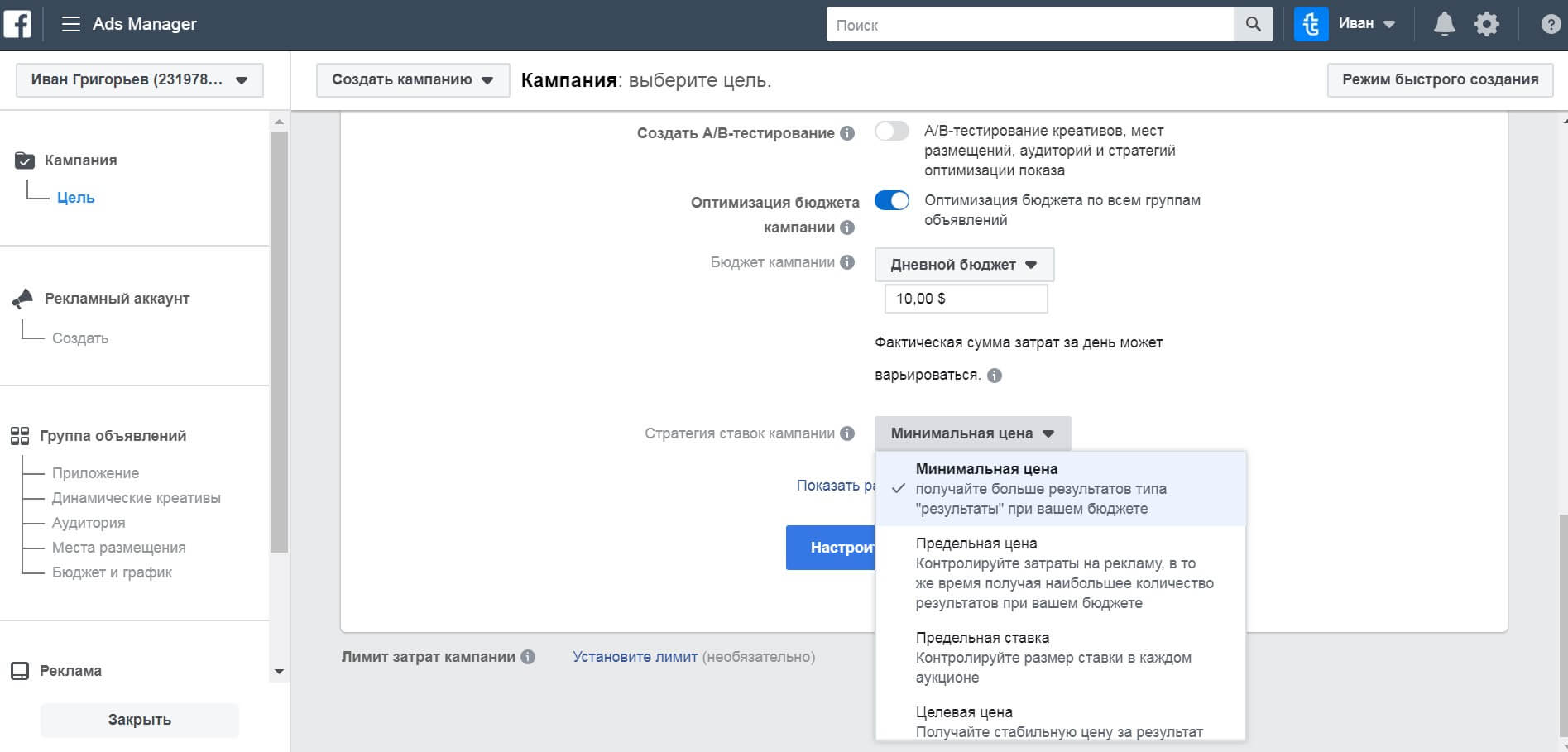Select the Предельная ставка option
Screen dimensions: 1568x752
(x=1061, y=658)
